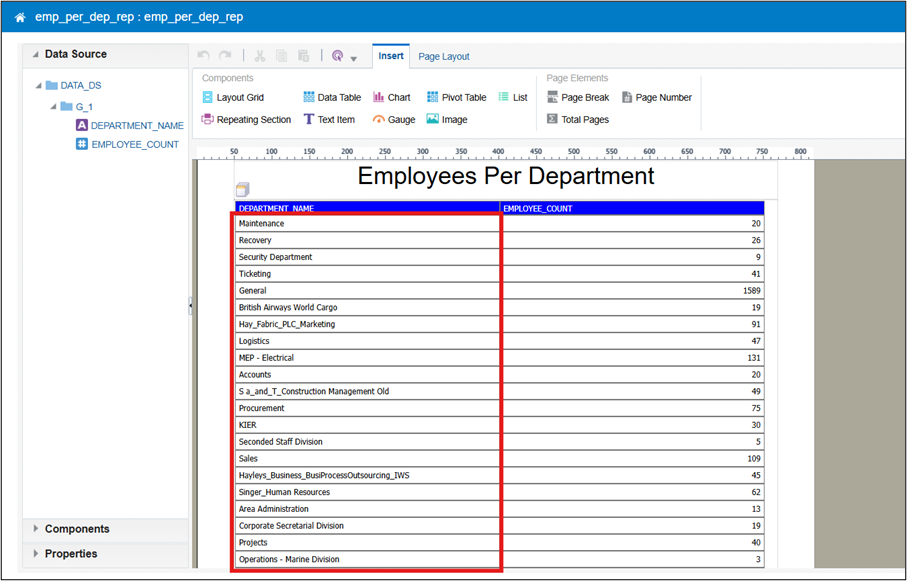Insert a Data Table component

332,98
